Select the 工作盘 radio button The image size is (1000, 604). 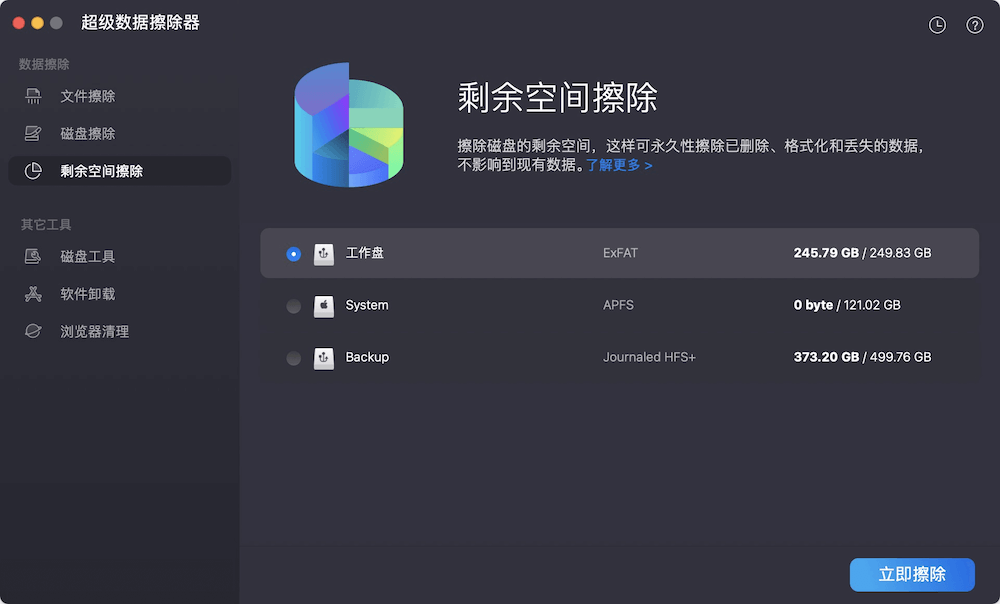tap(293, 253)
